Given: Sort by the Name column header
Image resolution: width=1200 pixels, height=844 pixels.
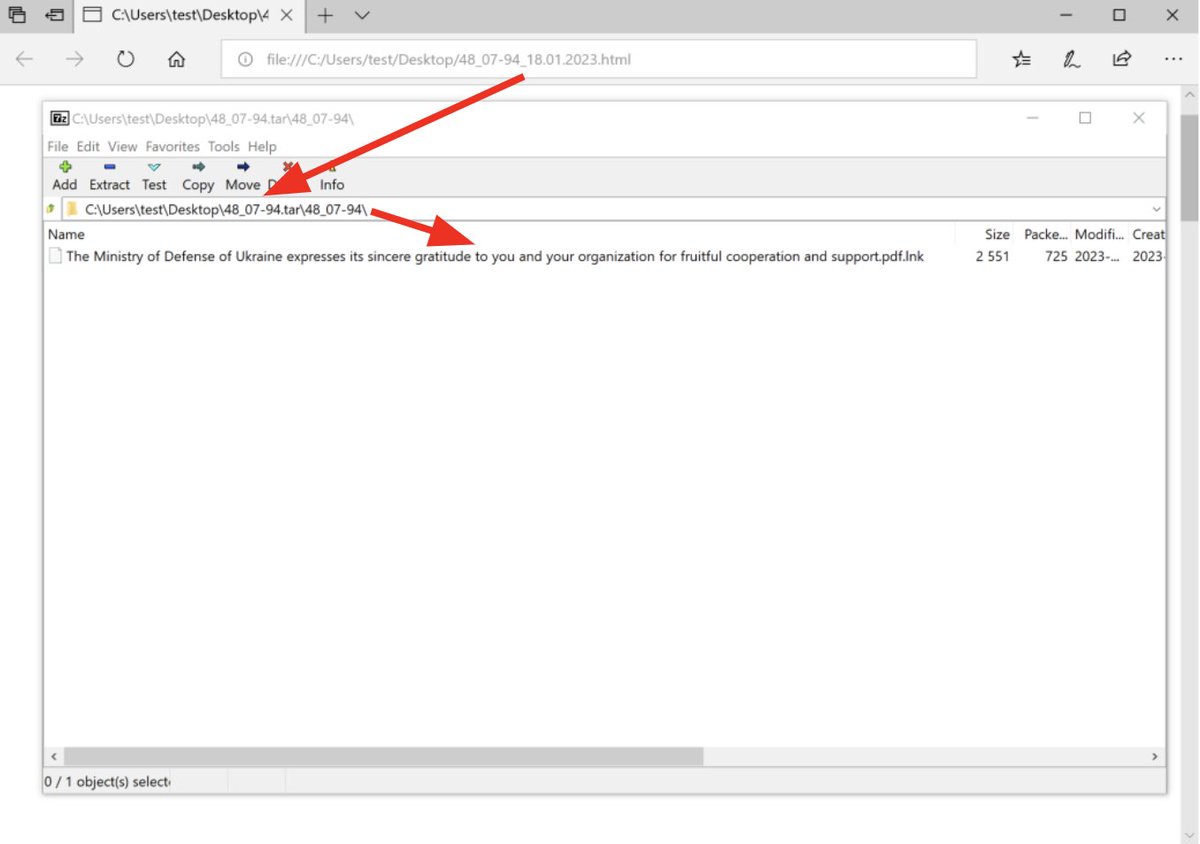Looking at the screenshot, I should 66,234.
